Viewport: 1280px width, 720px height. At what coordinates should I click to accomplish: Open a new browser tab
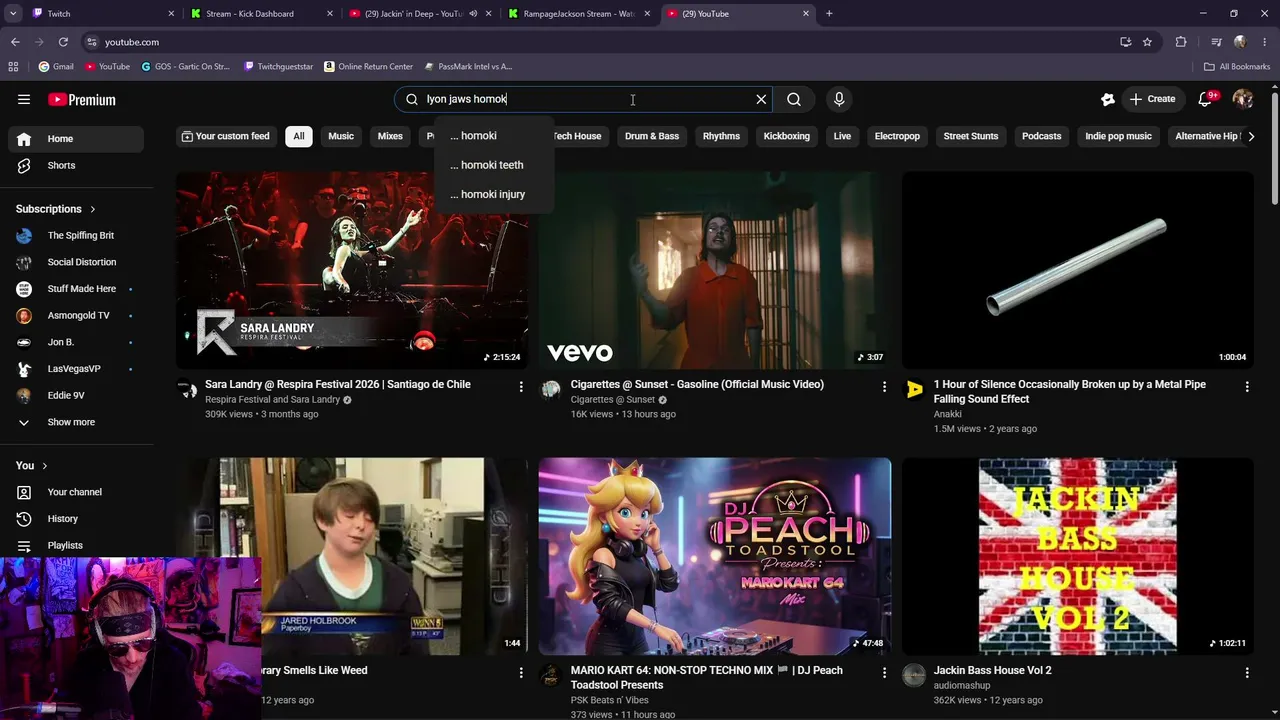(x=829, y=14)
